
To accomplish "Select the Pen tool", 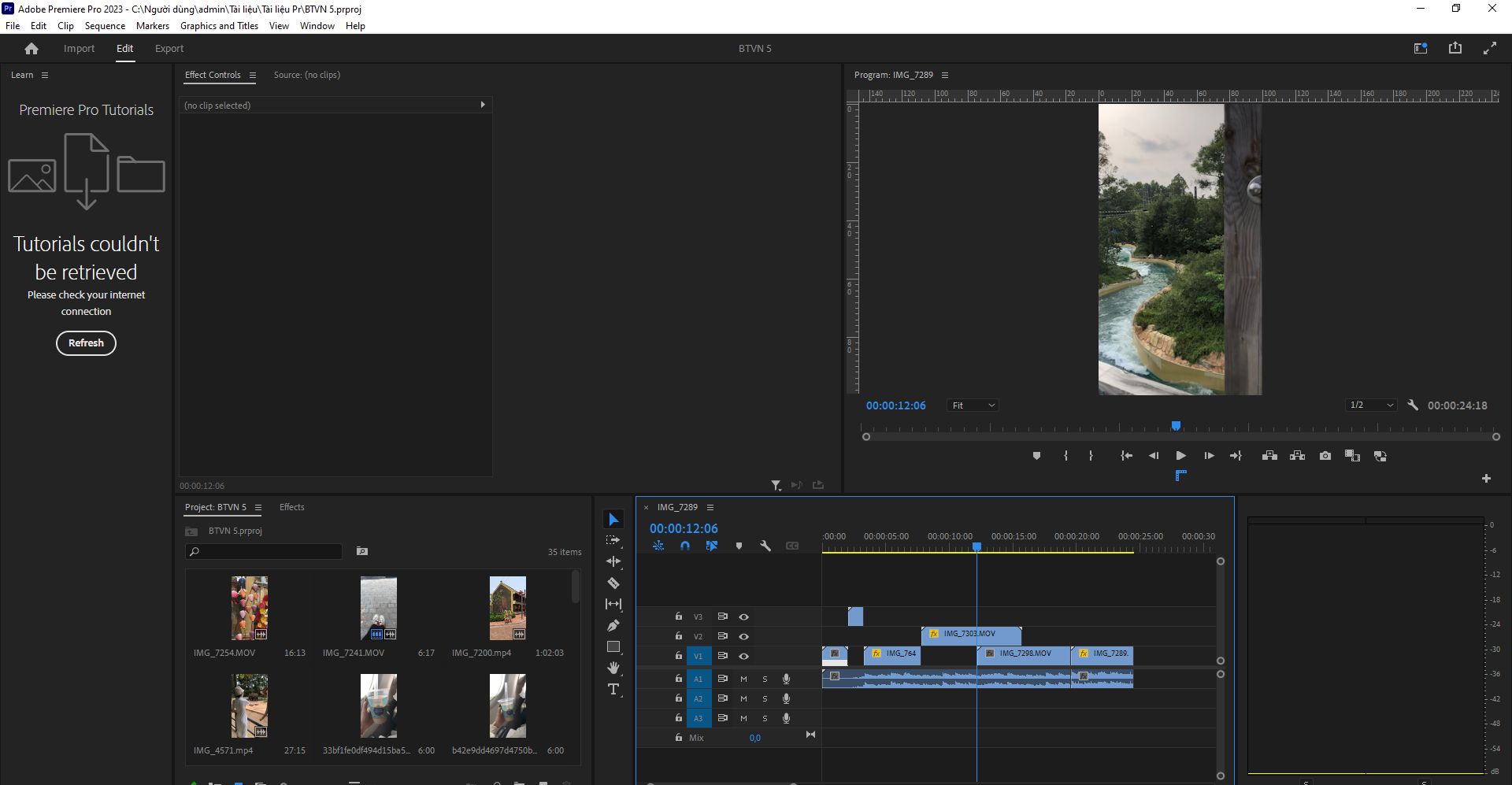I will (x=613, y=625).
